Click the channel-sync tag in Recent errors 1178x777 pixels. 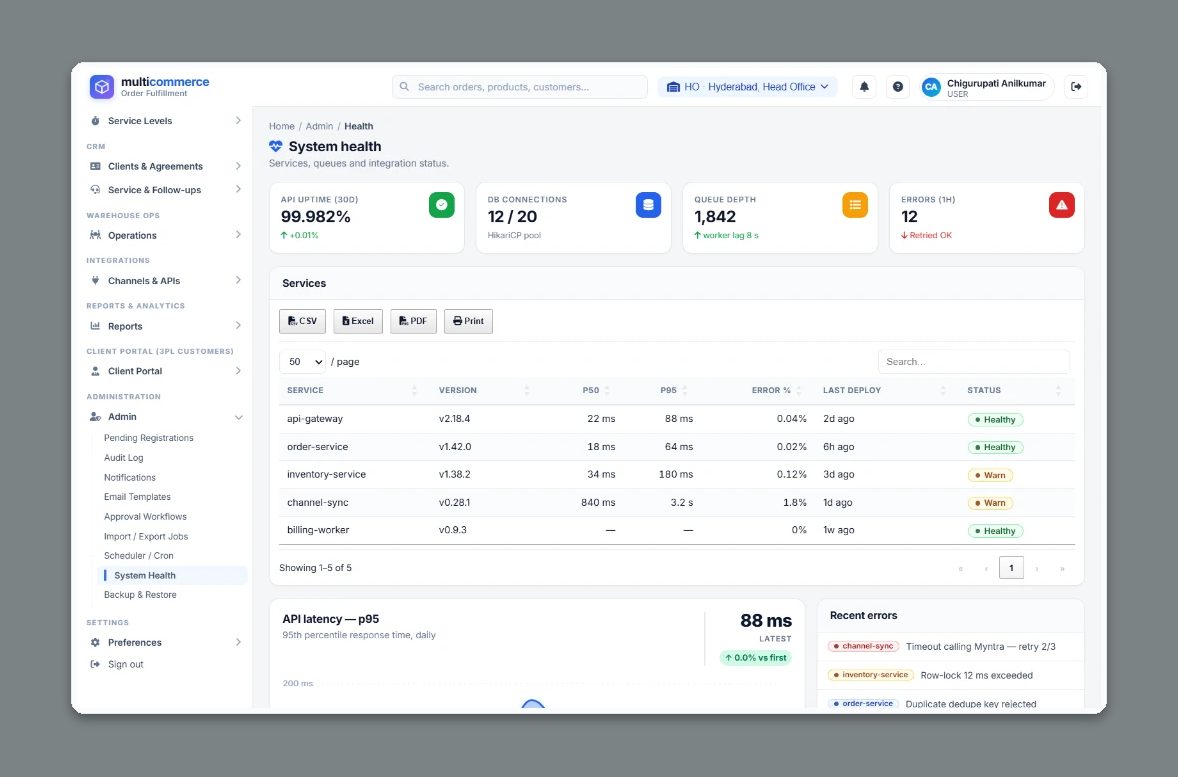coord(863,647)
